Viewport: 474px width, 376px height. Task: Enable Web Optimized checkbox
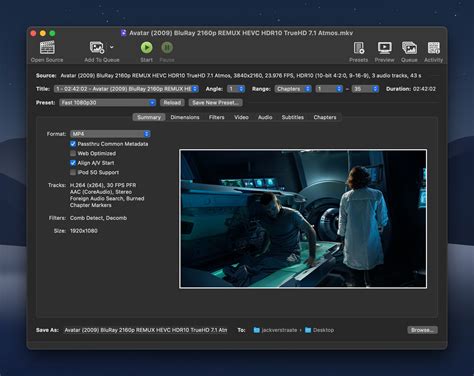(73, 153)
